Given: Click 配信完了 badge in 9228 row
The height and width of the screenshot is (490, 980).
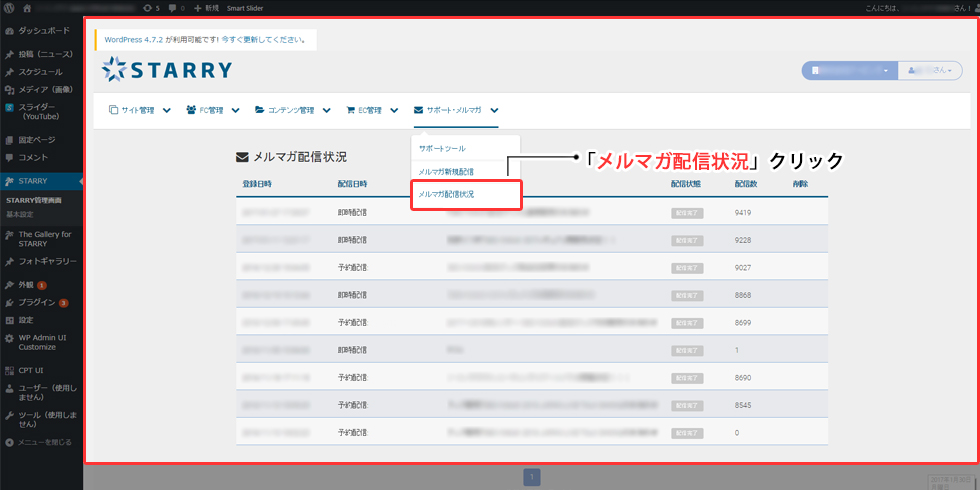Looking at the screenshot, I should pos(687,240).
